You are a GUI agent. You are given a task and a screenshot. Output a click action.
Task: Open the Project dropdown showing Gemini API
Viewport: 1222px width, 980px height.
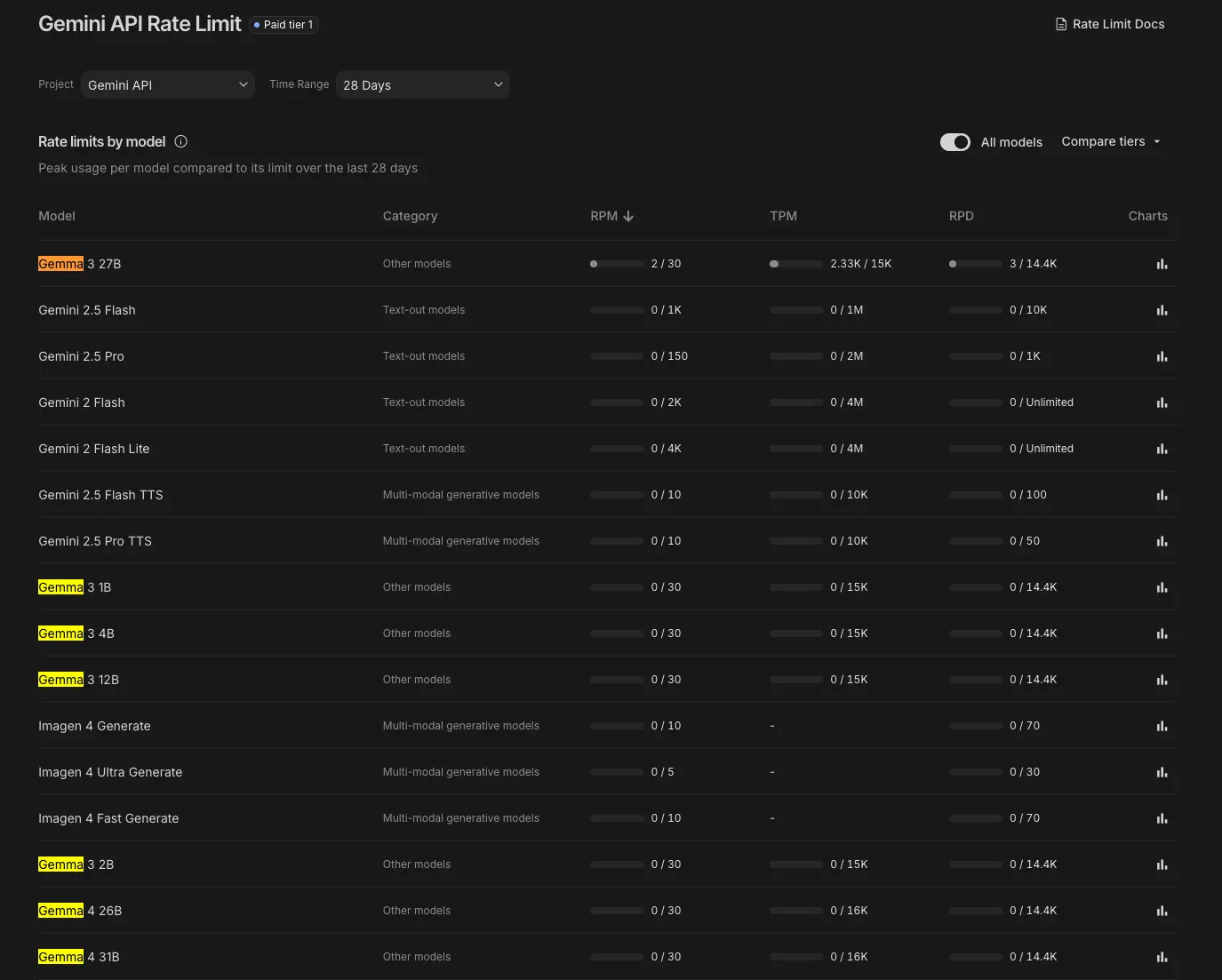(168, 84)
